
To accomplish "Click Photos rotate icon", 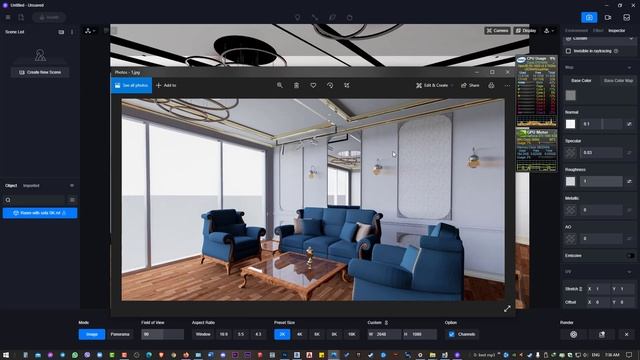I will [330, 85].
